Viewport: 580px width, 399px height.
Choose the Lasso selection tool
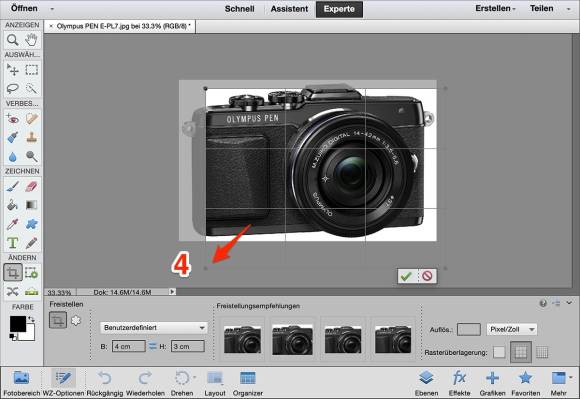tap(13, 88)
